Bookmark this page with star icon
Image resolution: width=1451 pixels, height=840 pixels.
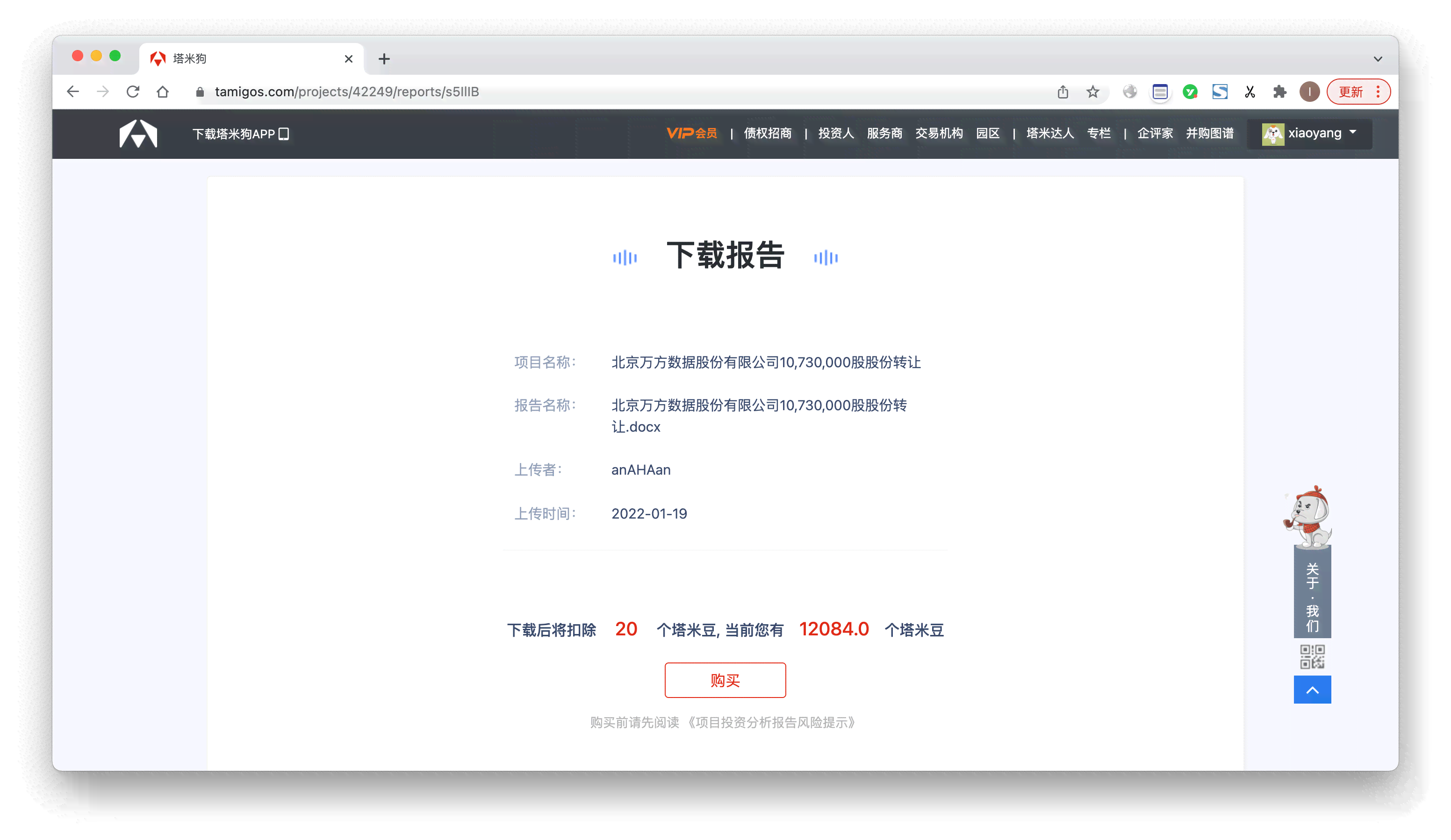(1093, 92)
